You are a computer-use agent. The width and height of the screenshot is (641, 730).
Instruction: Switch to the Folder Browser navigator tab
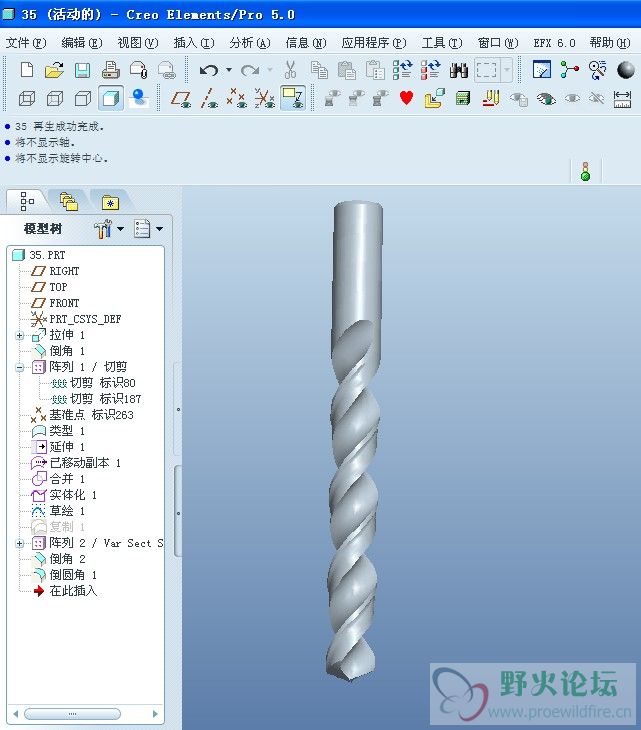pyautogui.click(x=69, y=202)
